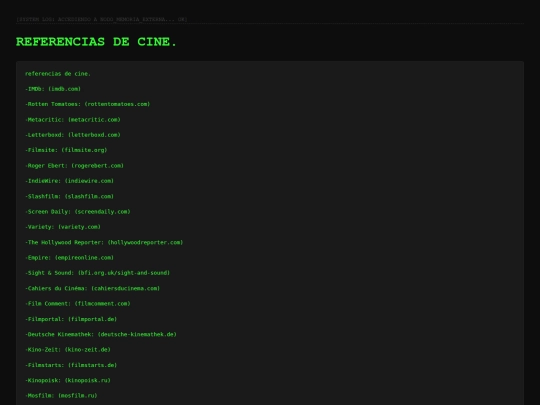This screenshot has width=540, height=405.
Task: Click the Sight & Sound entry
Action: coord(97,273)
